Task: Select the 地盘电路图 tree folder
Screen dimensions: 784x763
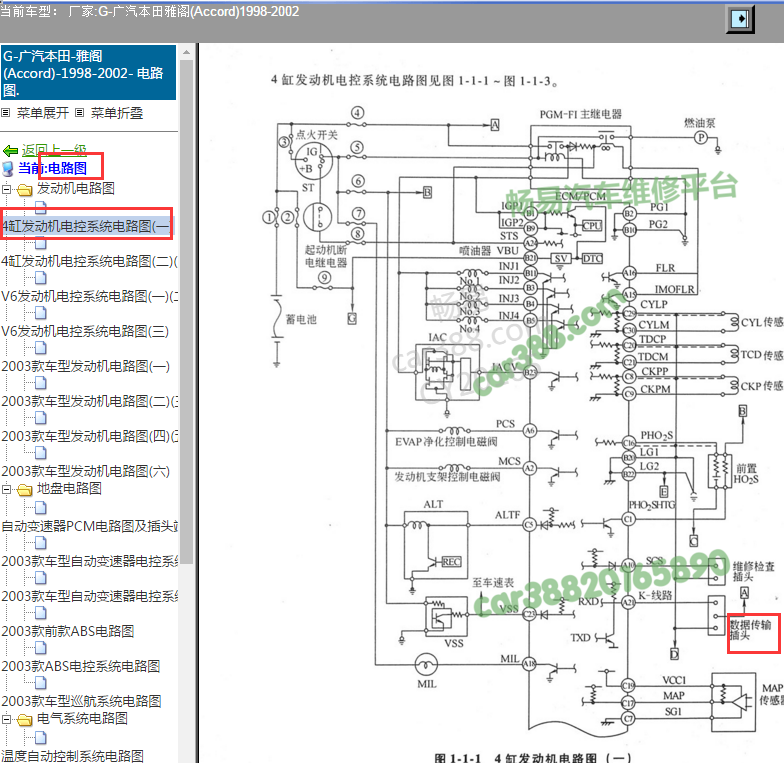Action: click(69, 488)
